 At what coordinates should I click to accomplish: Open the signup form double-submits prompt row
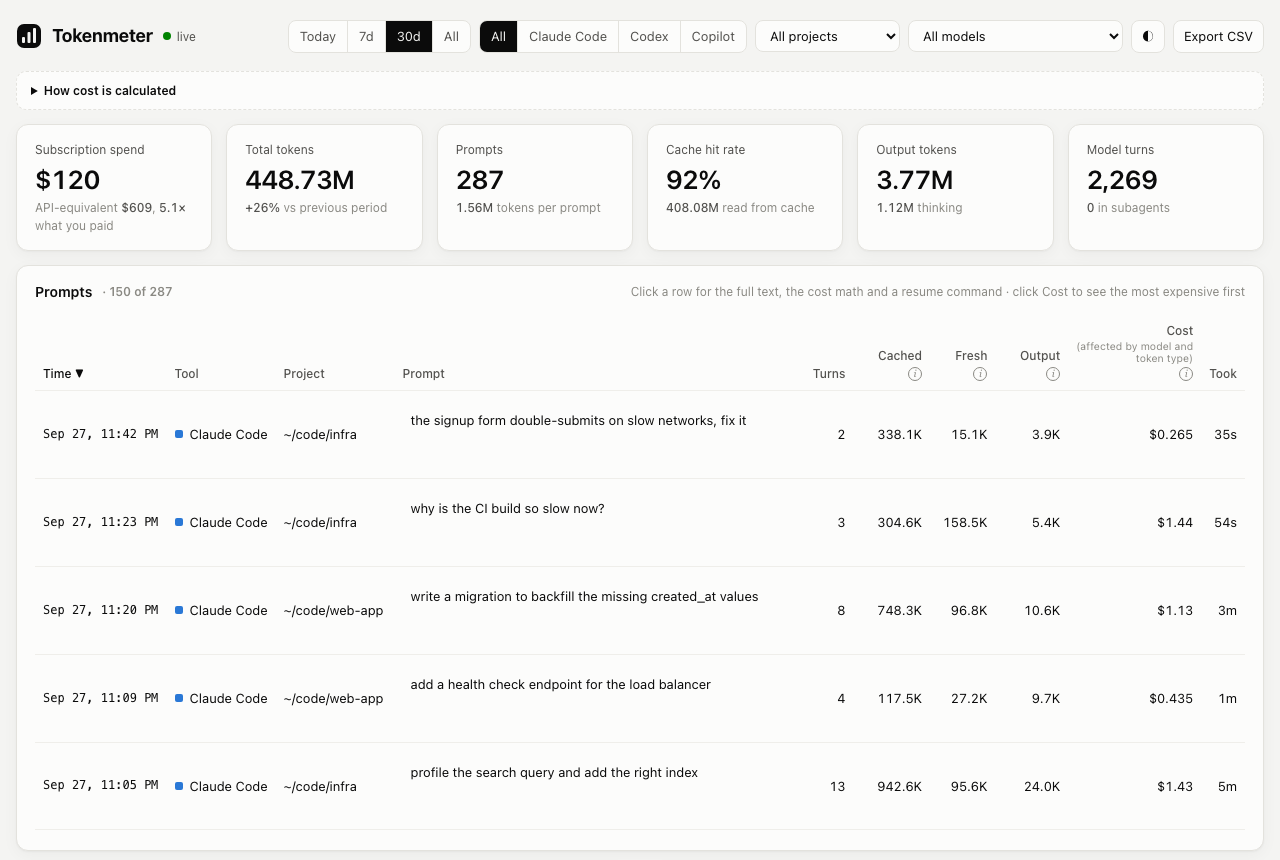point(640,434)
